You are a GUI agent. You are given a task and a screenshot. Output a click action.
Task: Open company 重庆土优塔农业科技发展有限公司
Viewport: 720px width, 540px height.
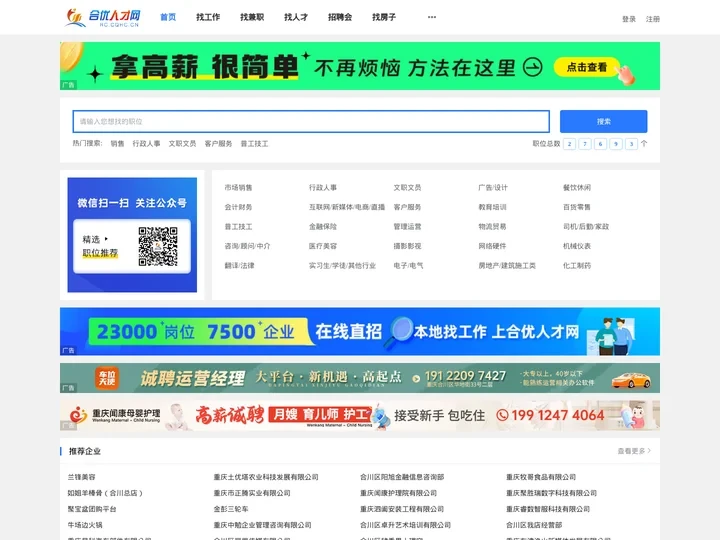266,477
